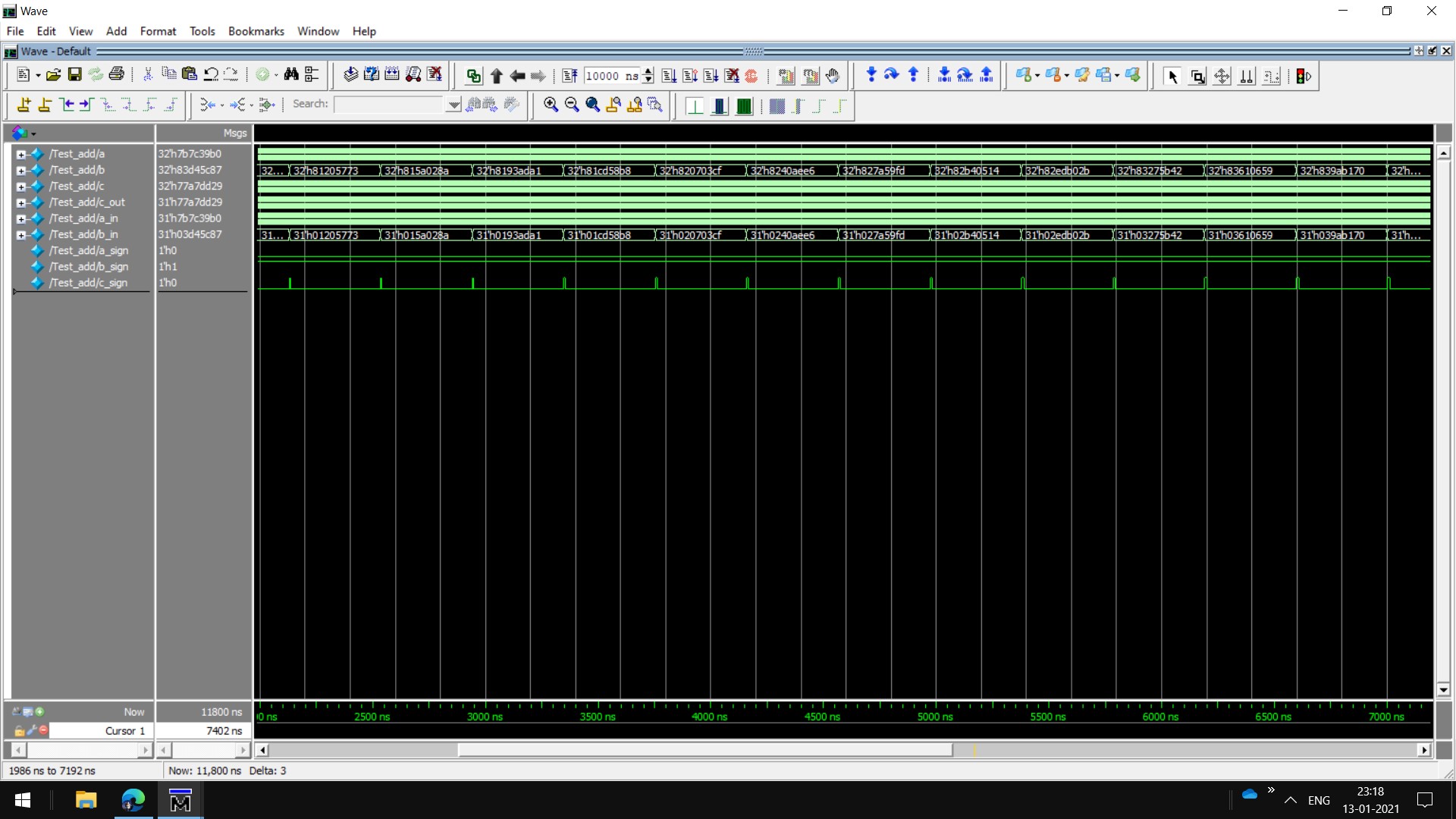Click the Zoom In magnifier icon

coord(551,105)
